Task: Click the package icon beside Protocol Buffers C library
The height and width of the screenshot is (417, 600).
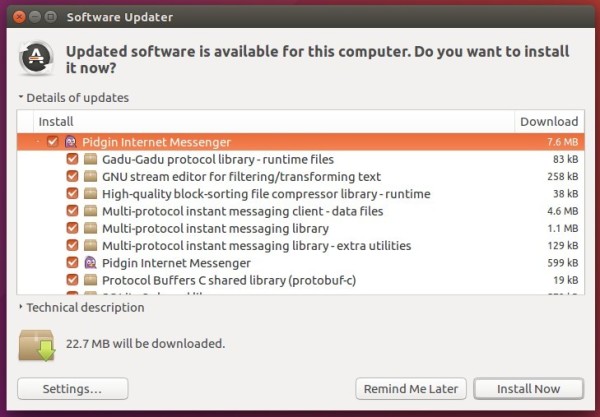Action: 90,280
